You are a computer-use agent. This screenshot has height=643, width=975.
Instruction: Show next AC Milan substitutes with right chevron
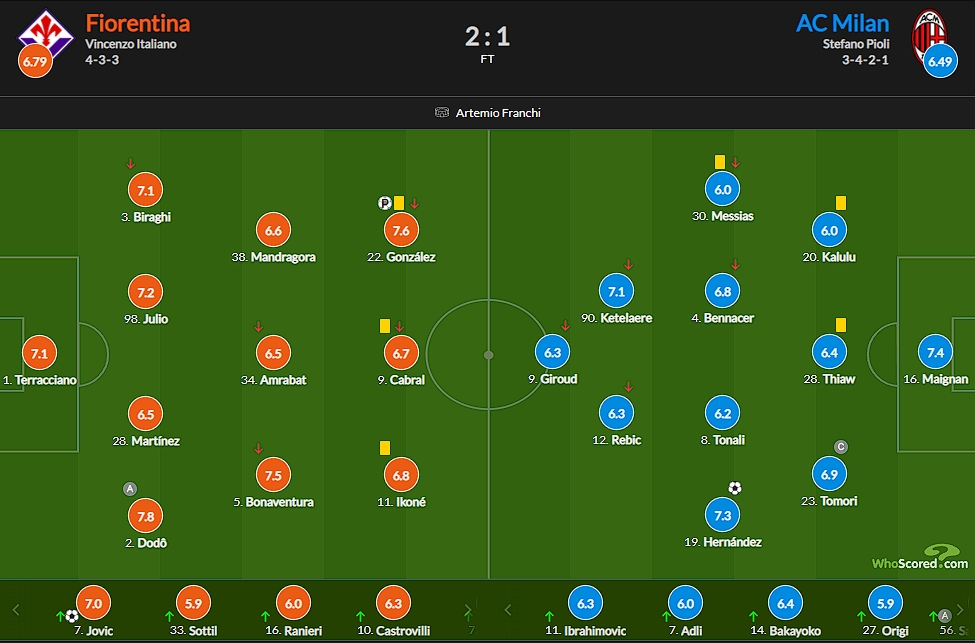pos(960,610)
